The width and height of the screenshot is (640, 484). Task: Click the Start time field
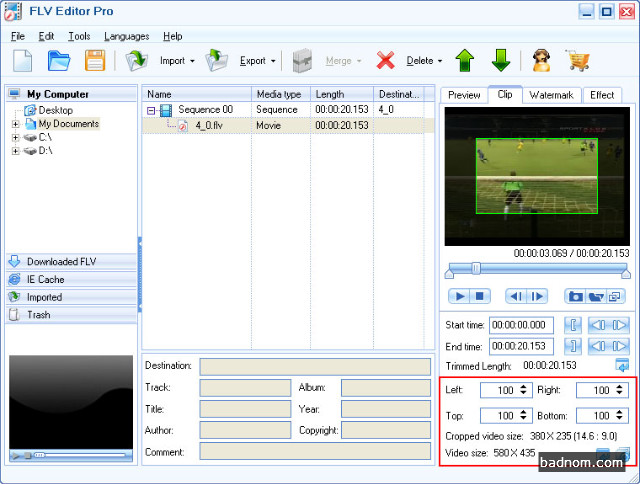[x=521, y=325]
